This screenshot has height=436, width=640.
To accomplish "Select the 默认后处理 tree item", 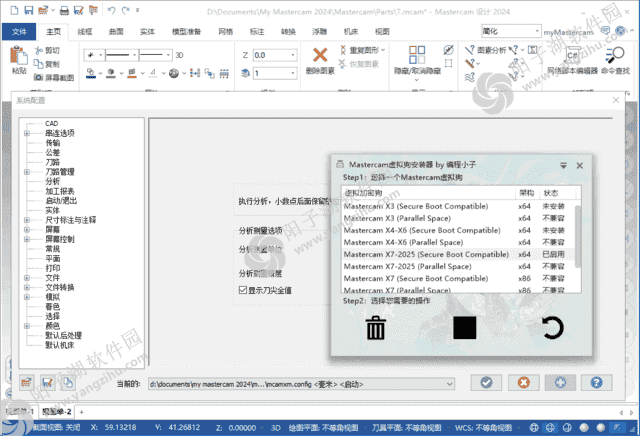I will 63,336.
